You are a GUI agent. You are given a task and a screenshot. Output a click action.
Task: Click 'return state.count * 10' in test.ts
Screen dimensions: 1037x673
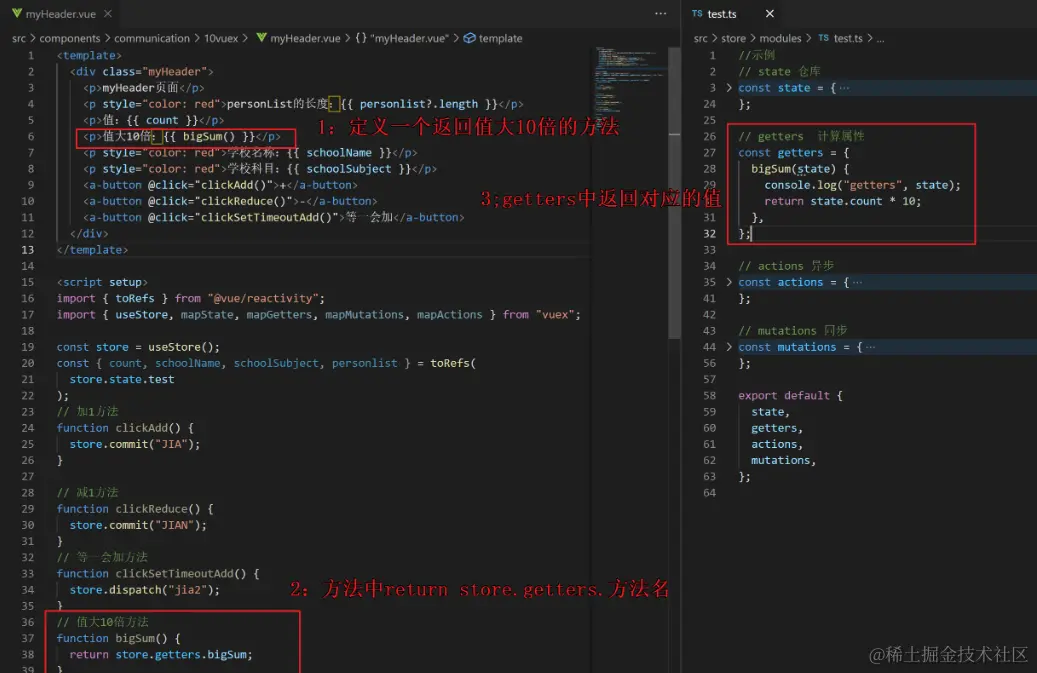click(839, 201)
